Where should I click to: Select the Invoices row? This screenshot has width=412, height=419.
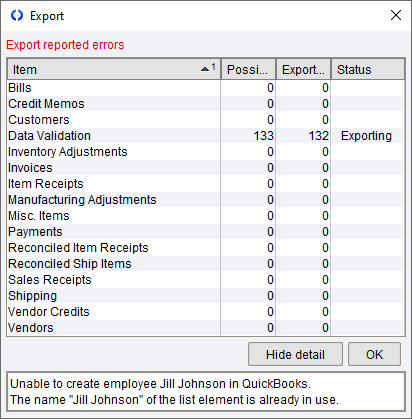206,168
